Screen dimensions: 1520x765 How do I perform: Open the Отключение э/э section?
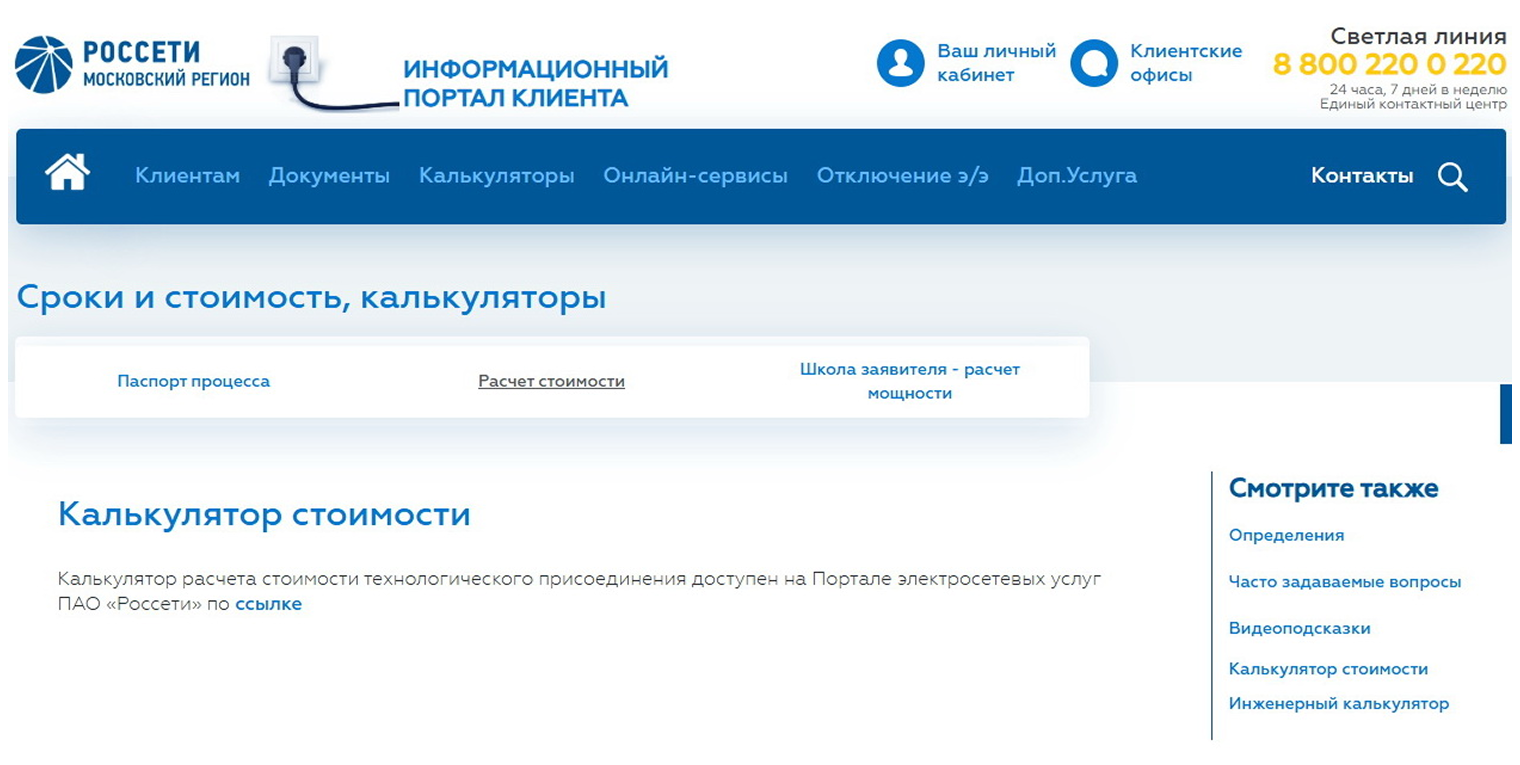click(901, 176)
